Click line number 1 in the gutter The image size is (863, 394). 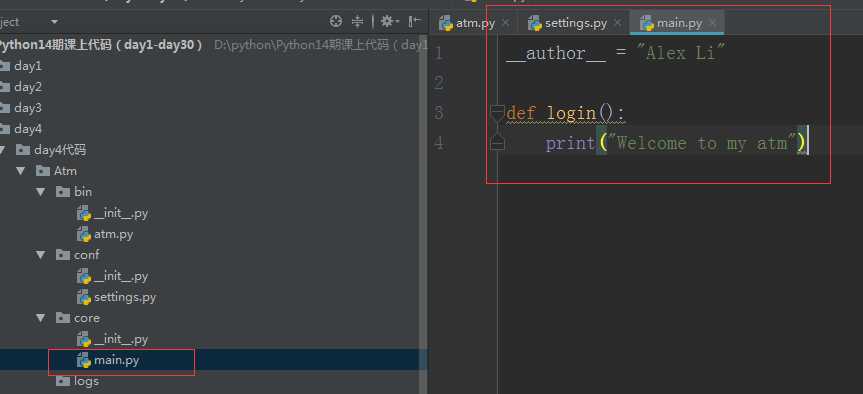(x=439, y=53)
